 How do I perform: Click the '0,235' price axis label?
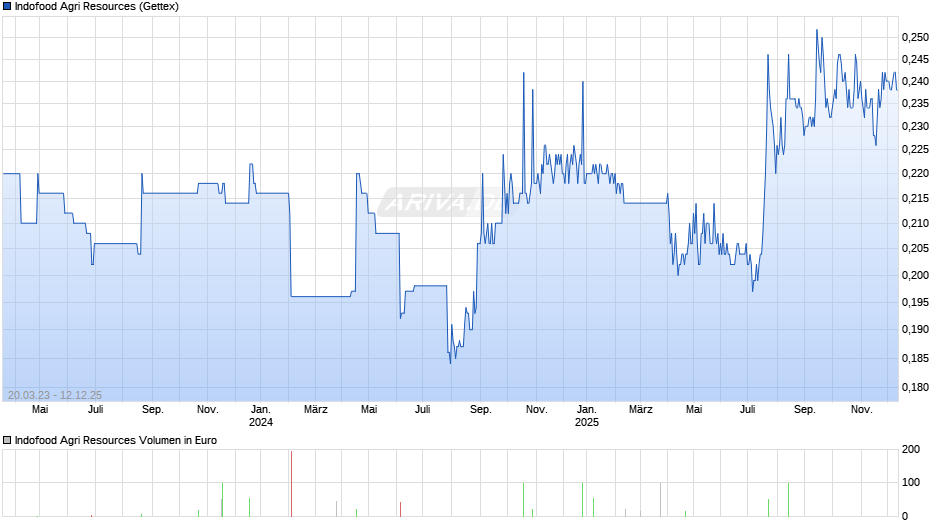point(915,104)
